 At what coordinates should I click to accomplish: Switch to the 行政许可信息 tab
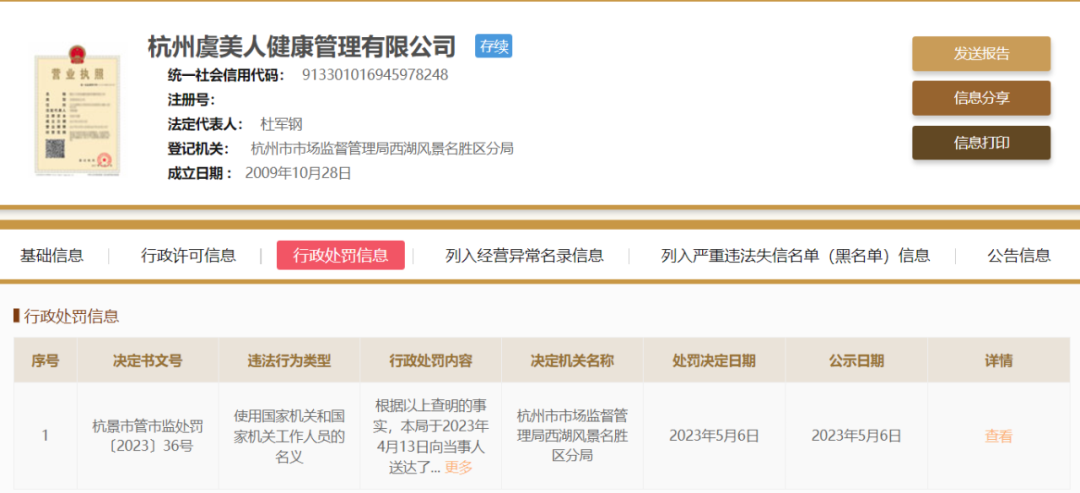click(x=188, y=255)
